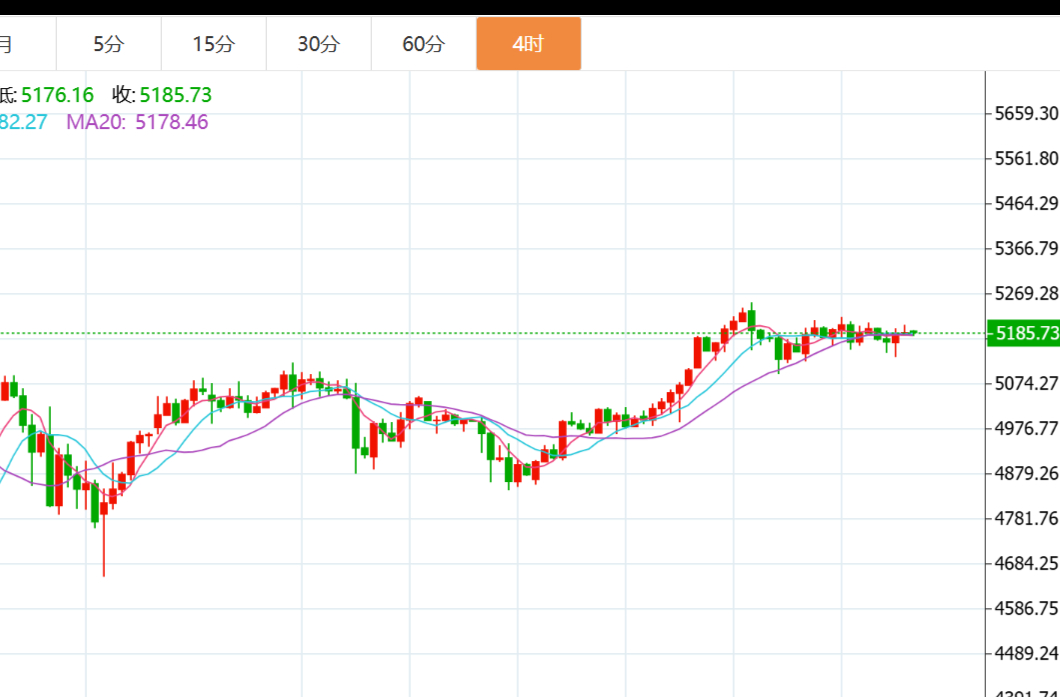Choose the 60分 timeframe tab

423,44
